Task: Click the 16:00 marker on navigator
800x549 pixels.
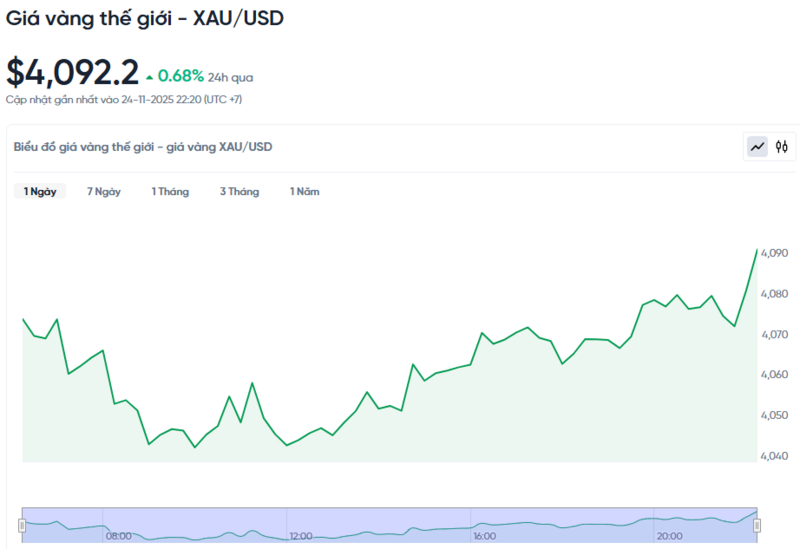Action: pos(485,536)
